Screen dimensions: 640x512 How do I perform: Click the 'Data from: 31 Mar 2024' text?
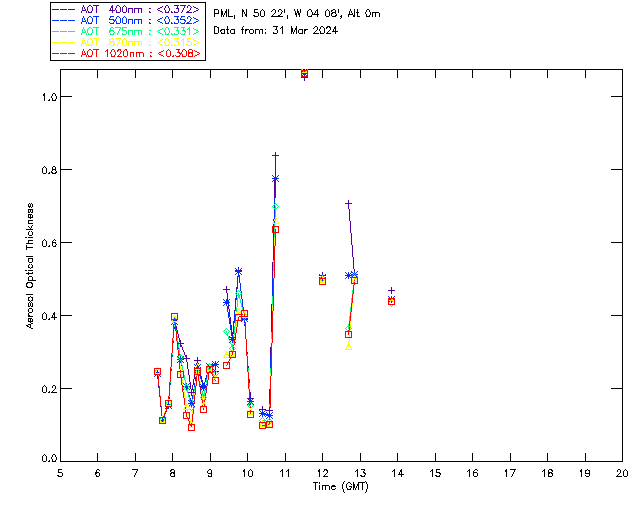[276, 30]
